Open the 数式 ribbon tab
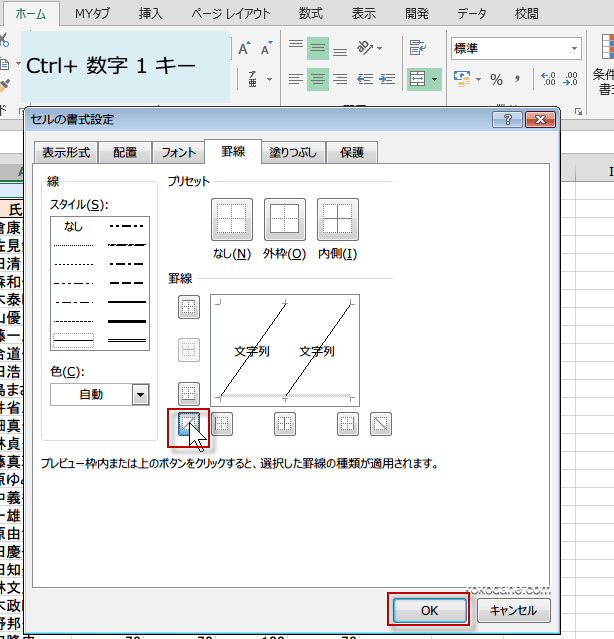The width and height of the screenshot is (614, 639). pyautogui.click(x=310, y=13)
